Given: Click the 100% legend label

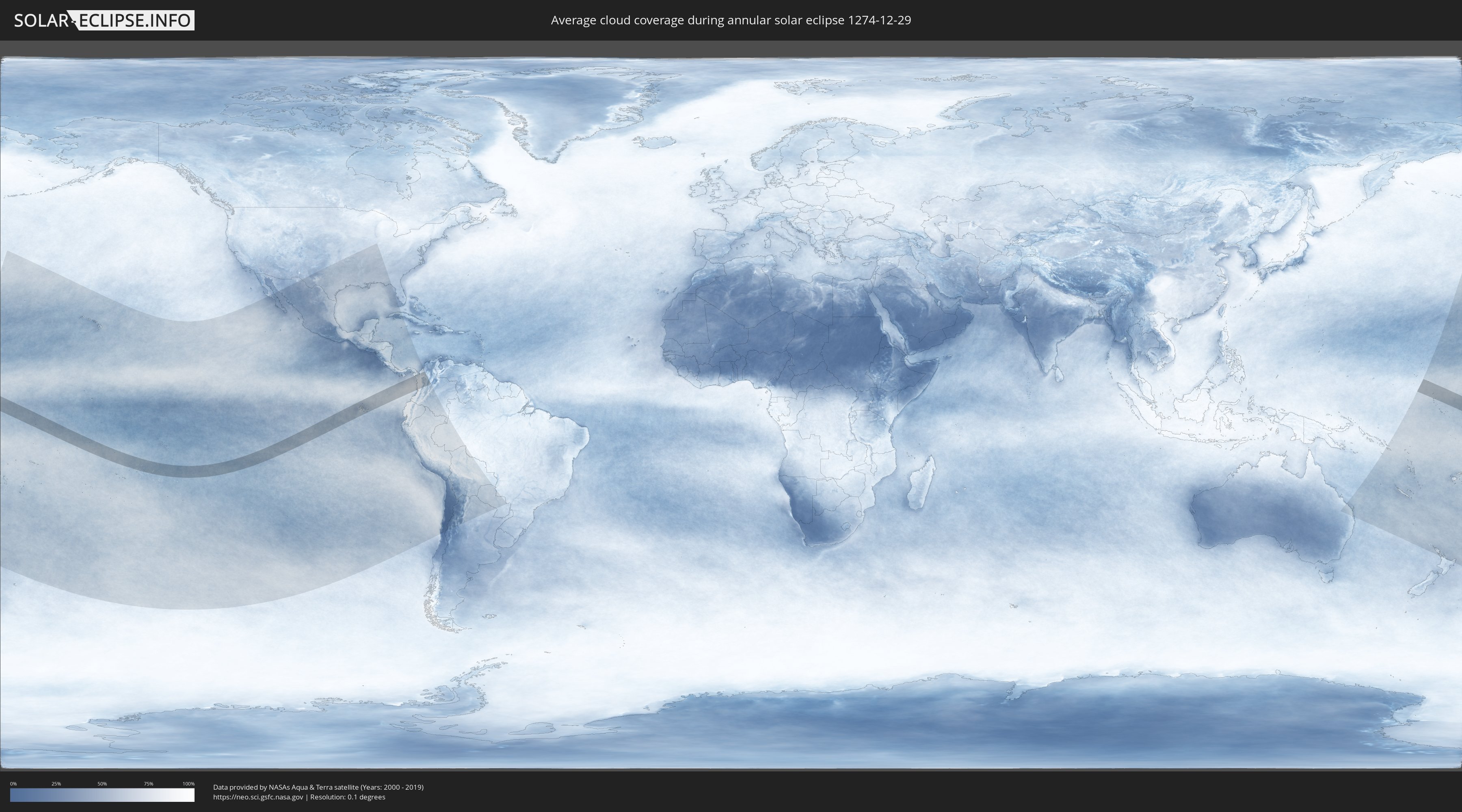Looking at the screenshot, I should [x=188, y=784].
